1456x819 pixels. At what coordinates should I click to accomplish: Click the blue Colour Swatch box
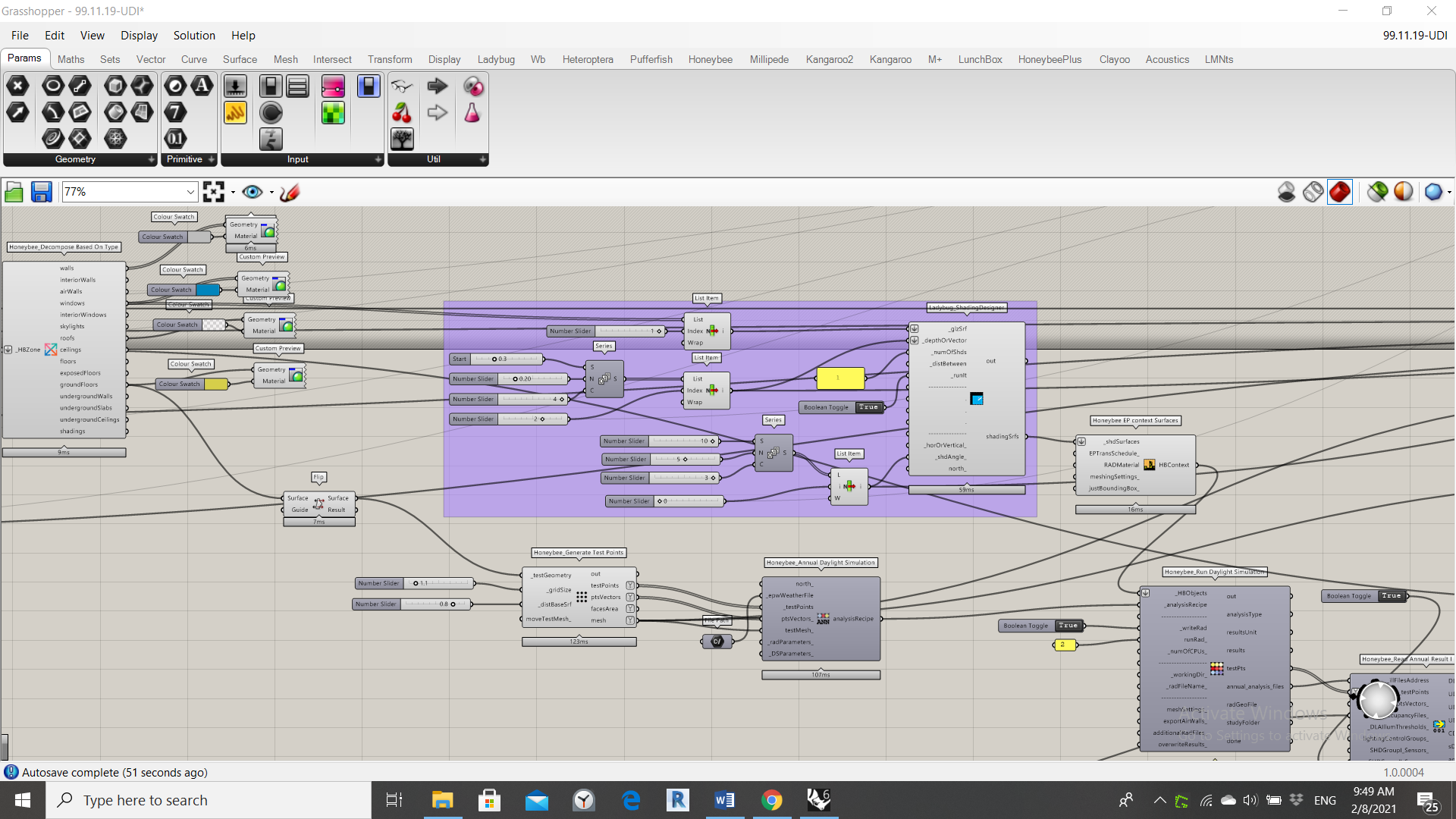click(x=208, y=290)
